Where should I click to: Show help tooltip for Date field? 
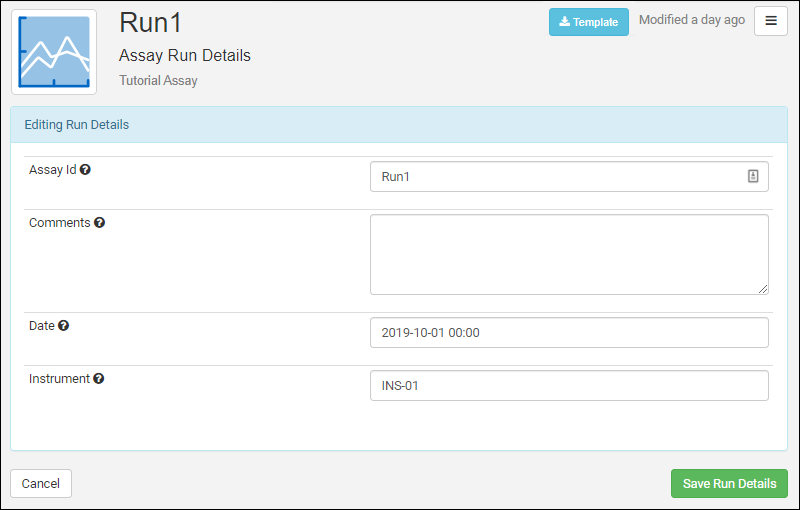click(x=64, y=326)
